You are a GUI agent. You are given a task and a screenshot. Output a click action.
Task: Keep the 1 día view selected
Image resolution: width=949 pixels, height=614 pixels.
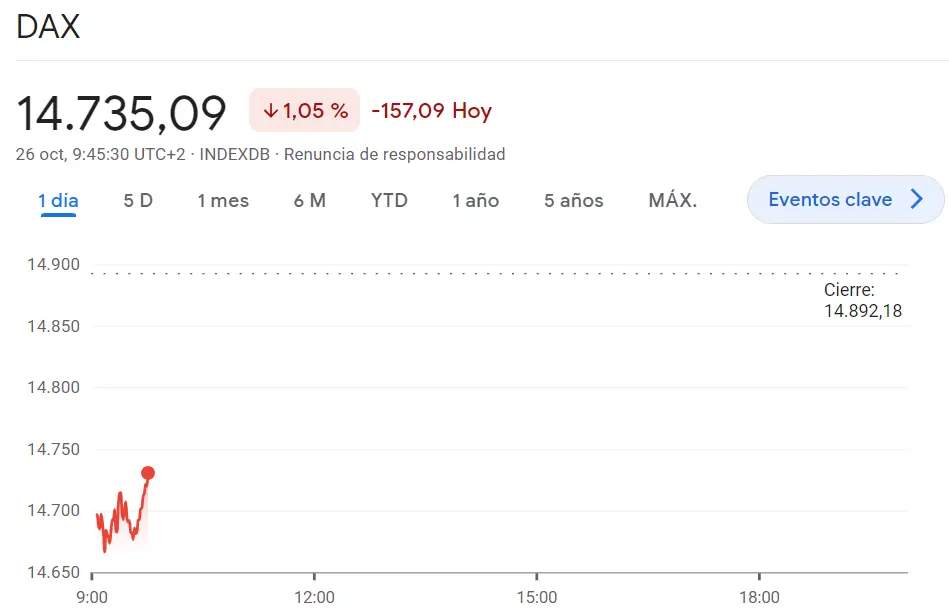[57, 200]
